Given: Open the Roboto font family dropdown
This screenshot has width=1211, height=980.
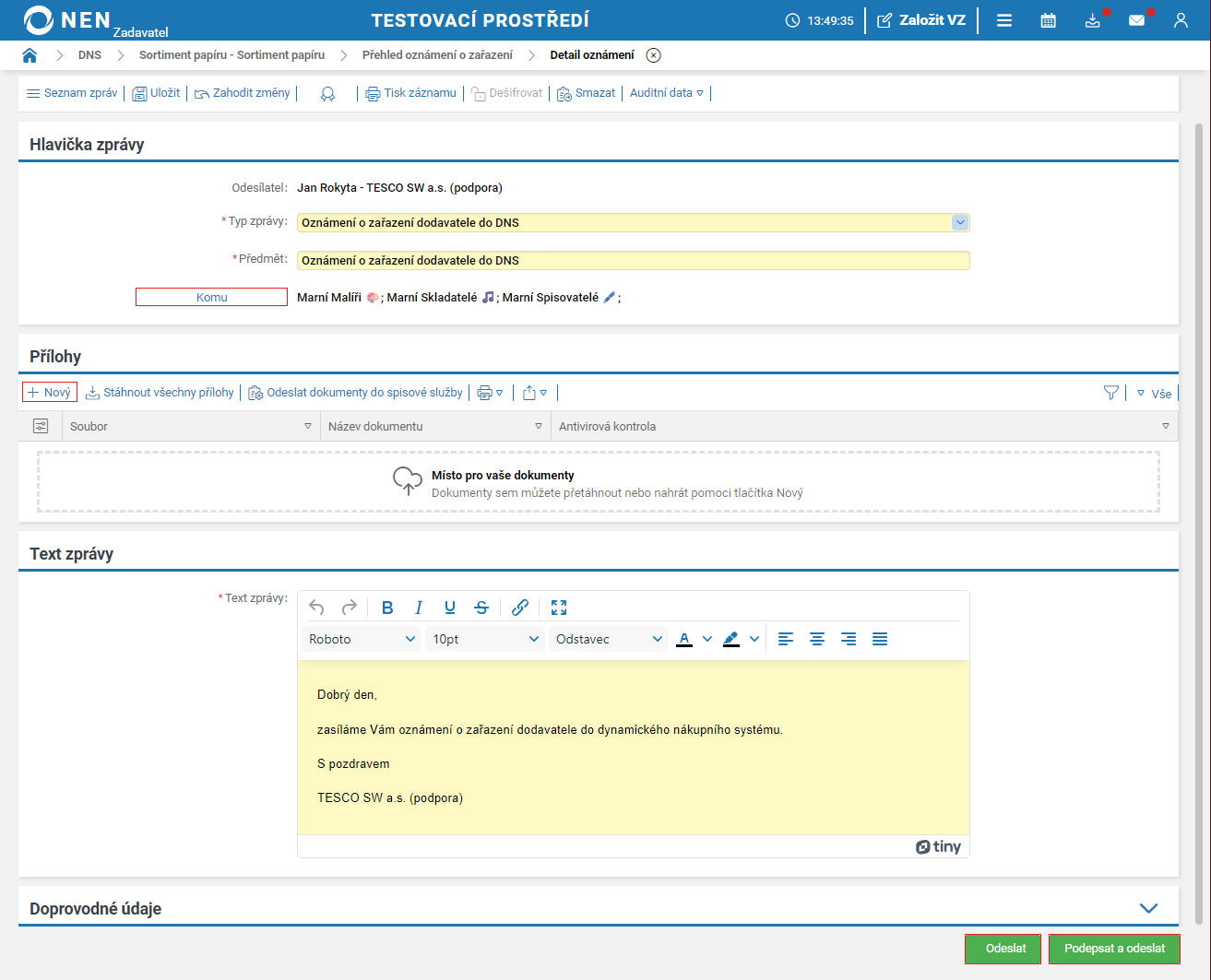Looking at the screenshot, I should coord(362,639).
